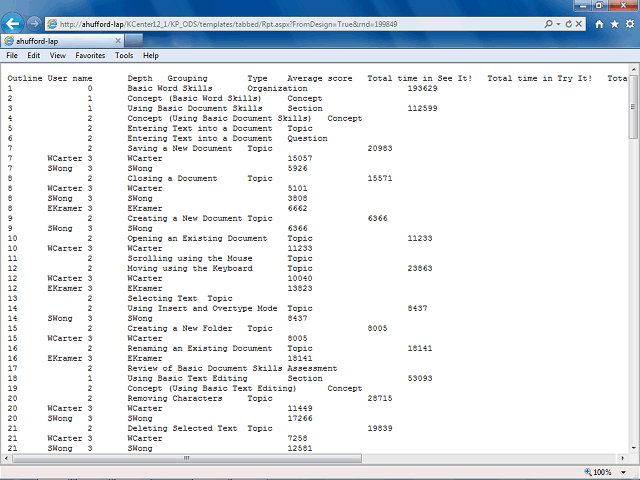Open a new blank tab

point(134,40)
